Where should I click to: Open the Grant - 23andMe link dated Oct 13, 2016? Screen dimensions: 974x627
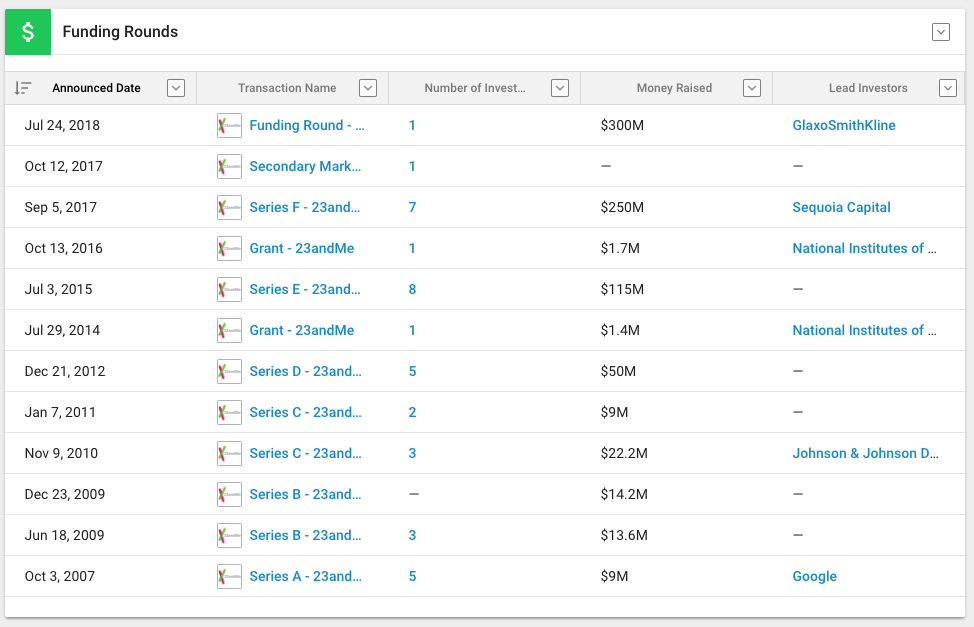coord(302,249)
